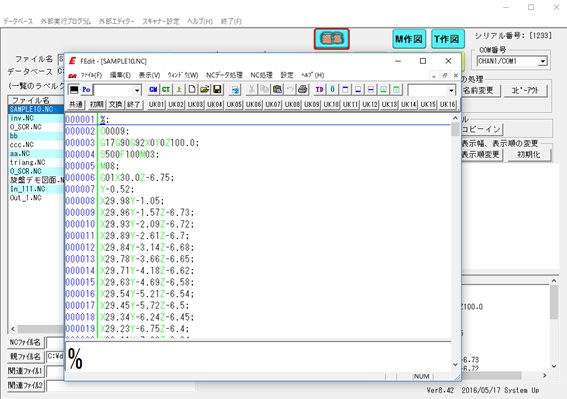567x399 pixels.
Task: Click the 名前変更 button
Action: (x=481, y=90)
